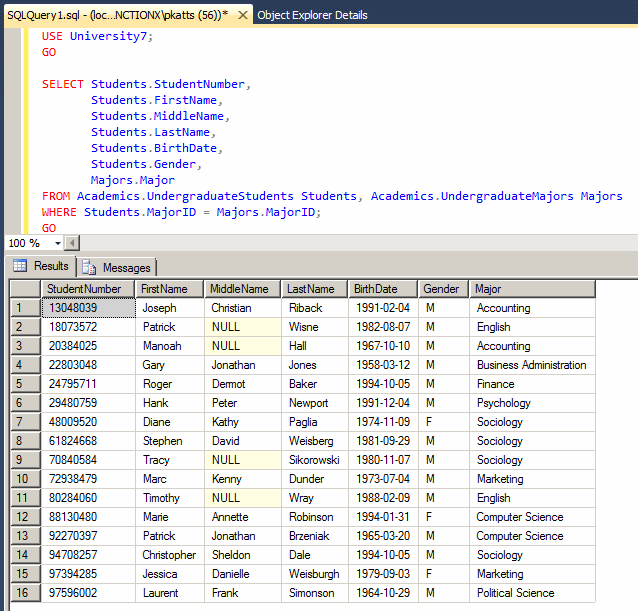638x611 pixels.
Task: Click last name Weisburgh
Action: (x=314, y=574)
